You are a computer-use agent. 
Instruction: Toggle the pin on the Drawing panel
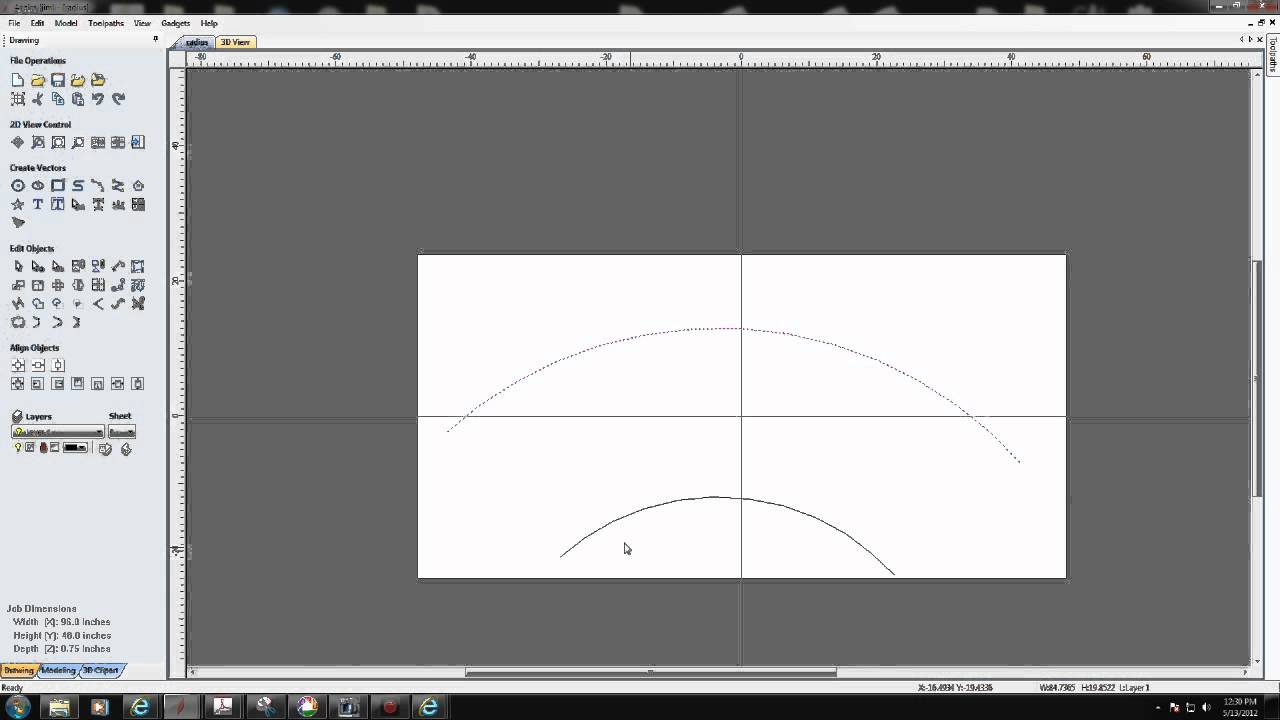(x=155, y=40)
